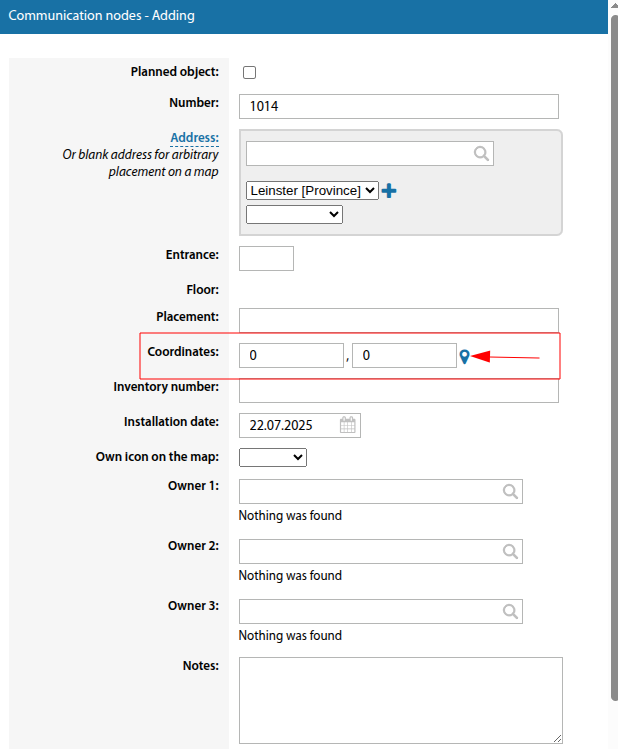
Task: Expand the empty dropdown below province
Action: pyautogui.click(x=294, y=214)
